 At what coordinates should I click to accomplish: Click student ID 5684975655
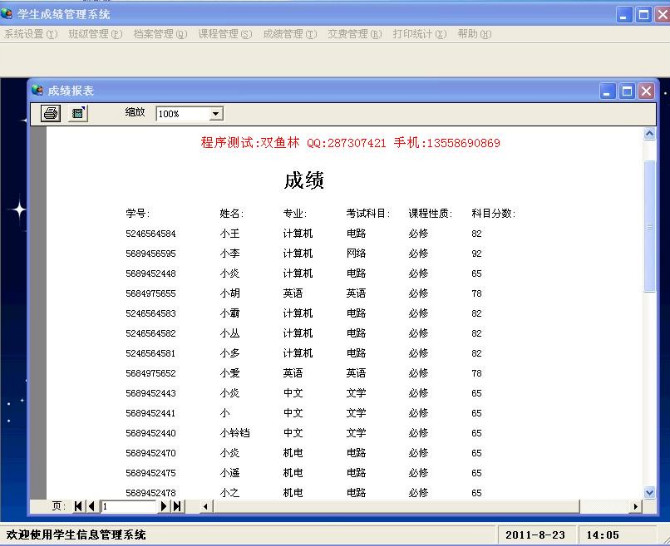pyautogui.click(x=150, y=294)
